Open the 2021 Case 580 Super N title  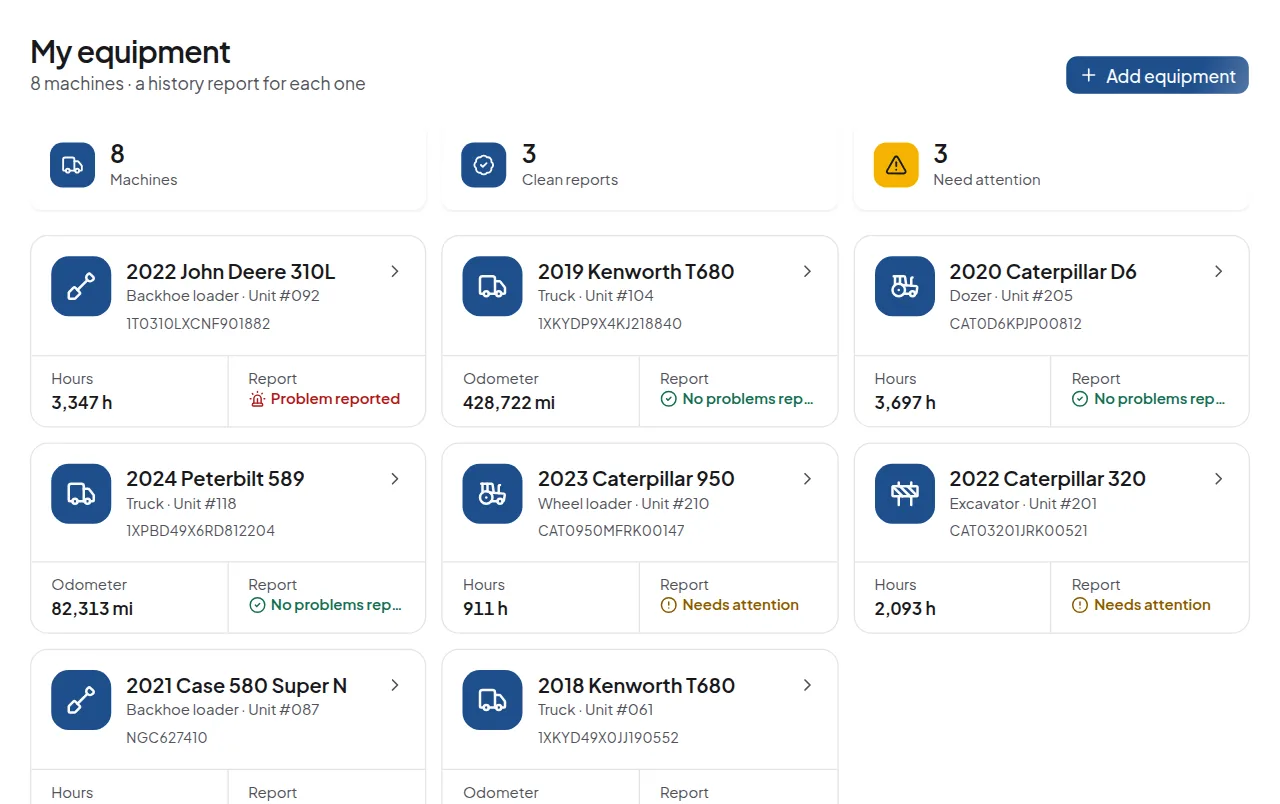(x=237, y=685)
